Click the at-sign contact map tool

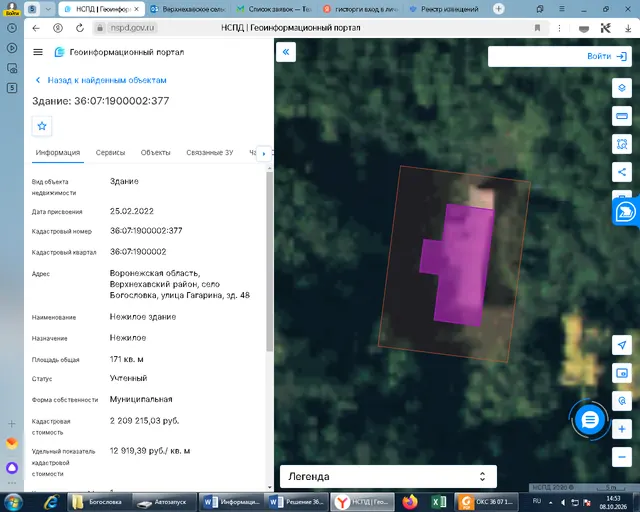[x=622, y=401]
